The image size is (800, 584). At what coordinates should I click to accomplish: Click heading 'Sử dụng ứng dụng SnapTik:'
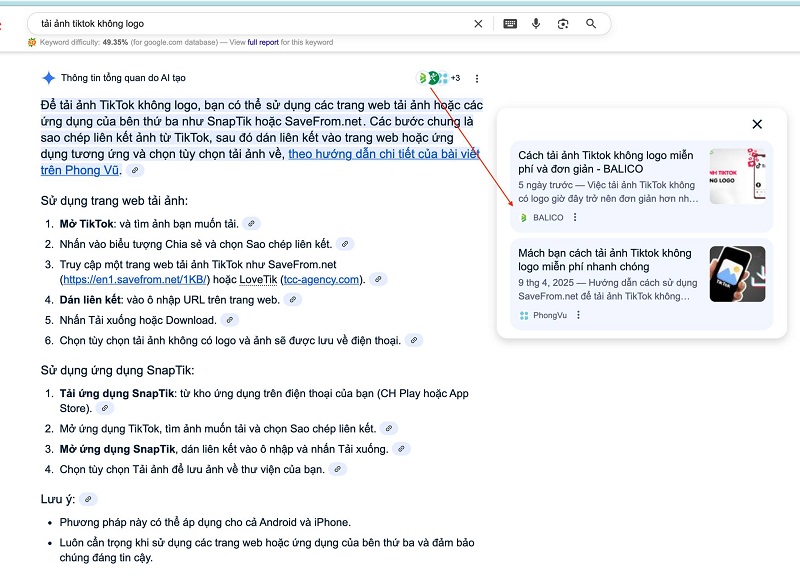[x=117, y=370]
